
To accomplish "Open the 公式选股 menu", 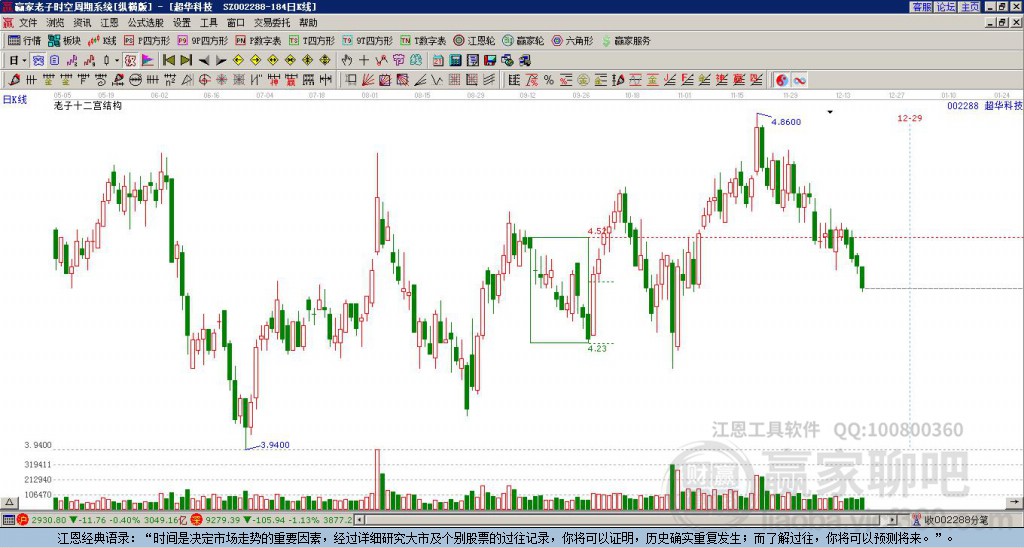I will (x=146, y=23).
